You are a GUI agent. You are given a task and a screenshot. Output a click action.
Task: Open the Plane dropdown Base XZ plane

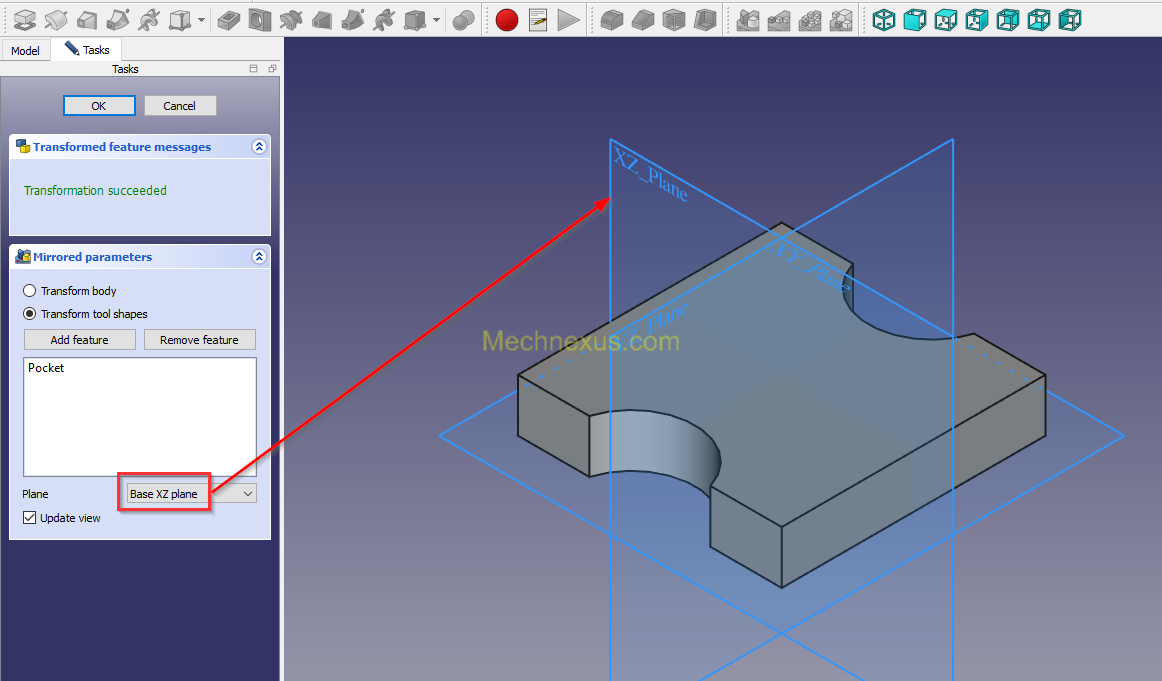click(191, 494)
